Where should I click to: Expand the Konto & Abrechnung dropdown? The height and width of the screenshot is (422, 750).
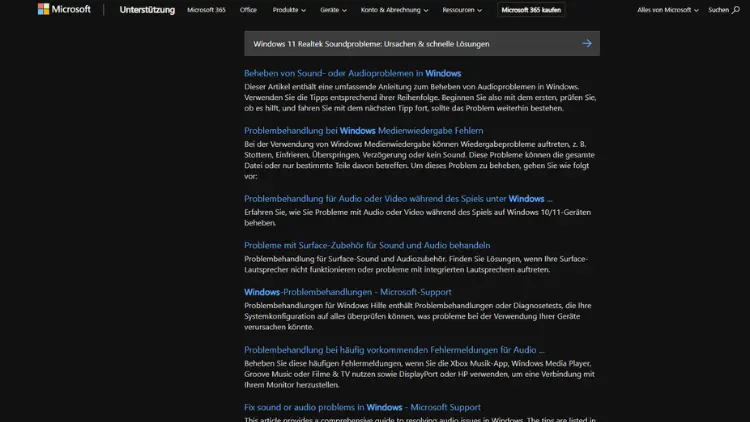394,10
